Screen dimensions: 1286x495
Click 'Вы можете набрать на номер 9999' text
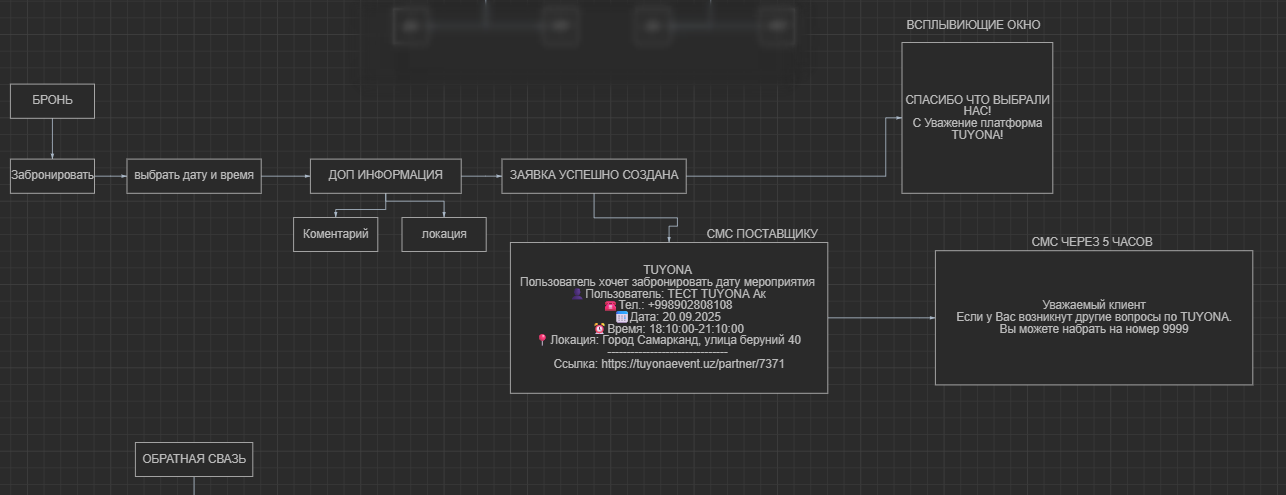pyautogui.click(x=1093, y=329)
